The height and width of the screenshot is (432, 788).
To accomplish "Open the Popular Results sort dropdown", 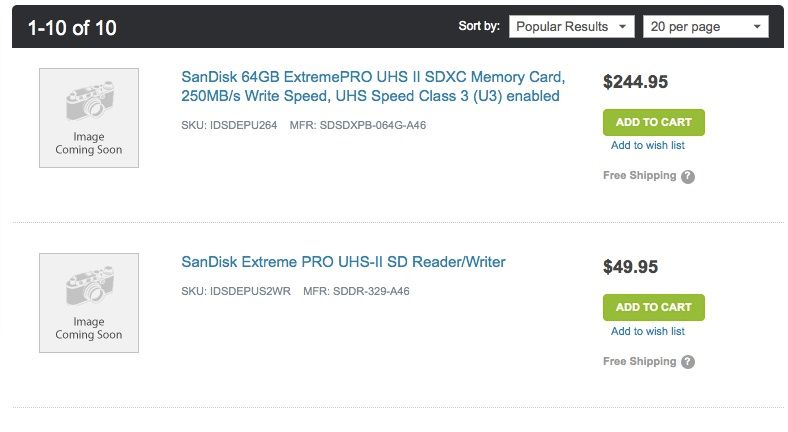I will tap(571, 27).
